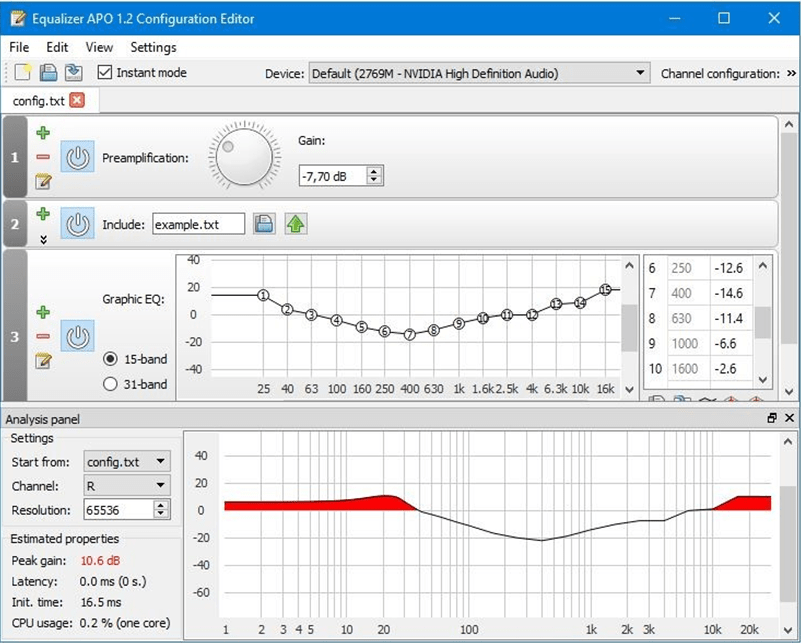This screenshot has height=643, width=801.
Task: Click the Open file toolbar icon
Action: click(x=47, y=73)
